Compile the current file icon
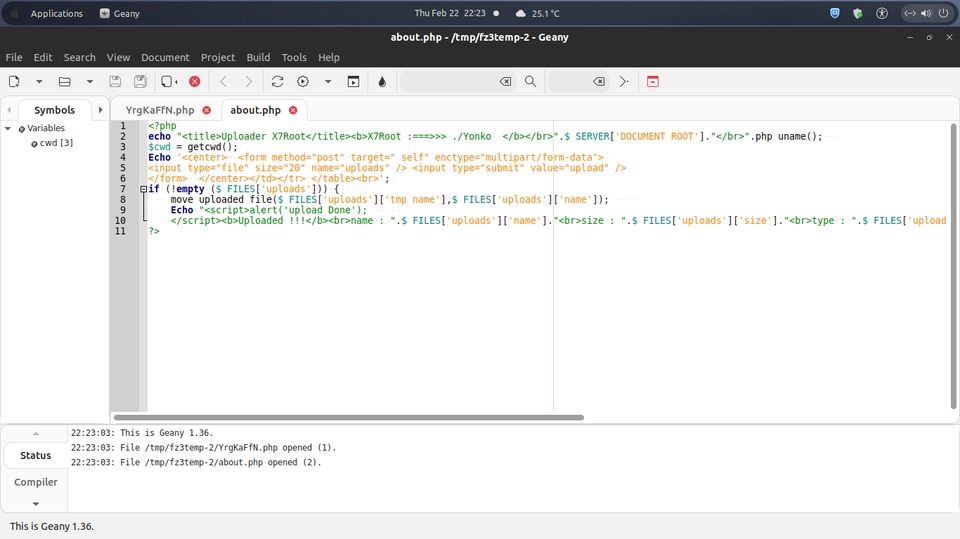960x539 pixels. point(277,81)
